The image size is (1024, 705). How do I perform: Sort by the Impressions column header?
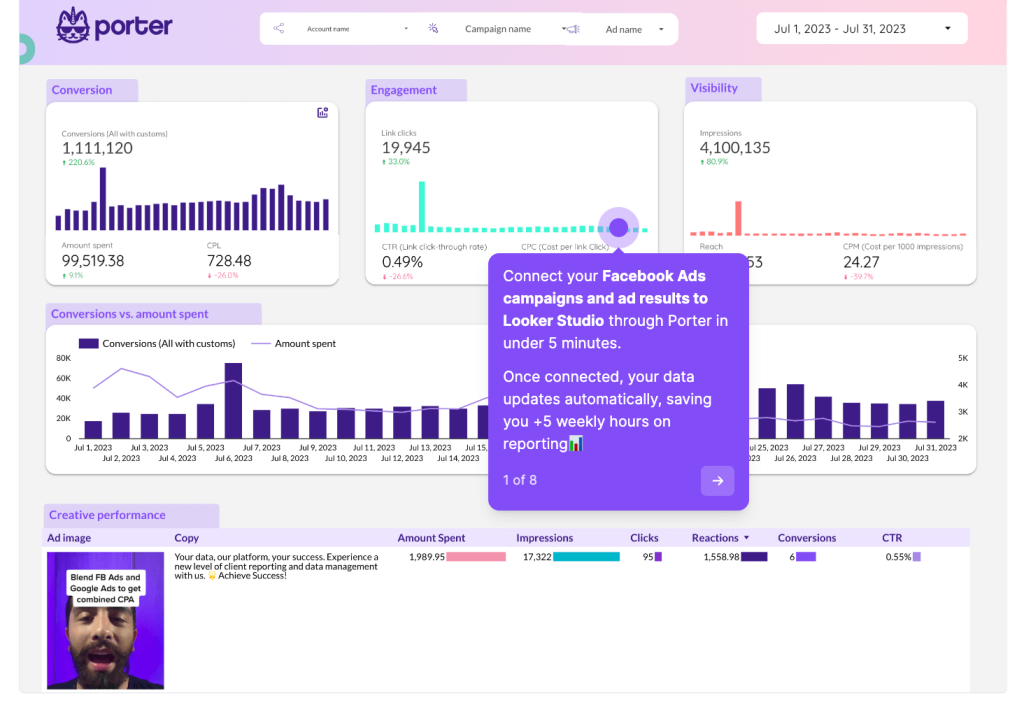tap(544, 538)
